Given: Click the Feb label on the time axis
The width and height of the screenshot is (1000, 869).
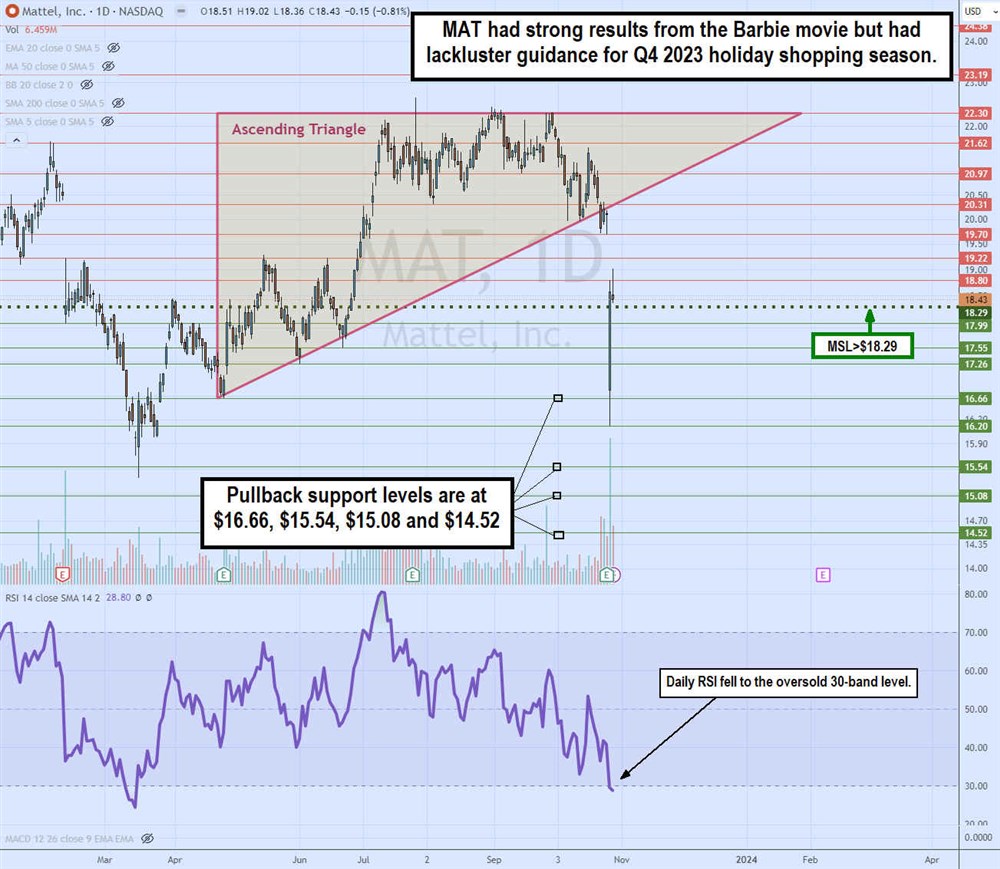Looking at the screenshot, I should pyautogui.click(x=810, y=859).
